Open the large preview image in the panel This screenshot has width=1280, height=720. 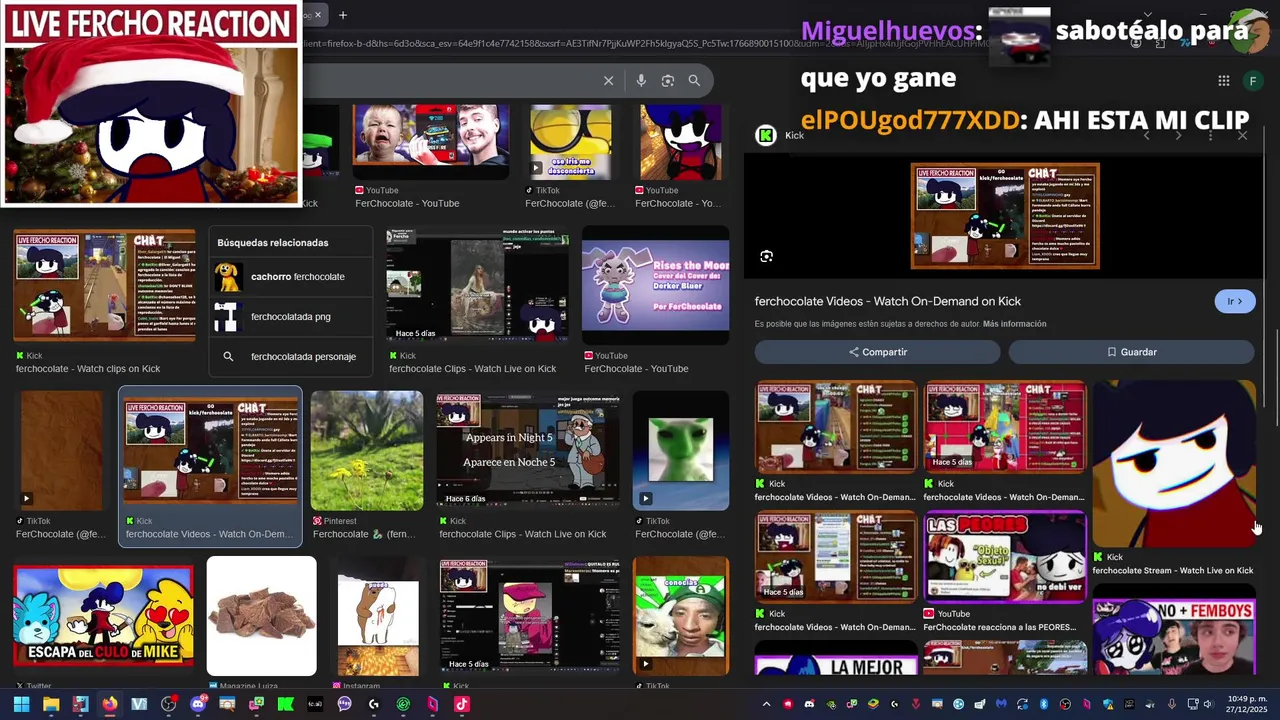coord(1005,216)
